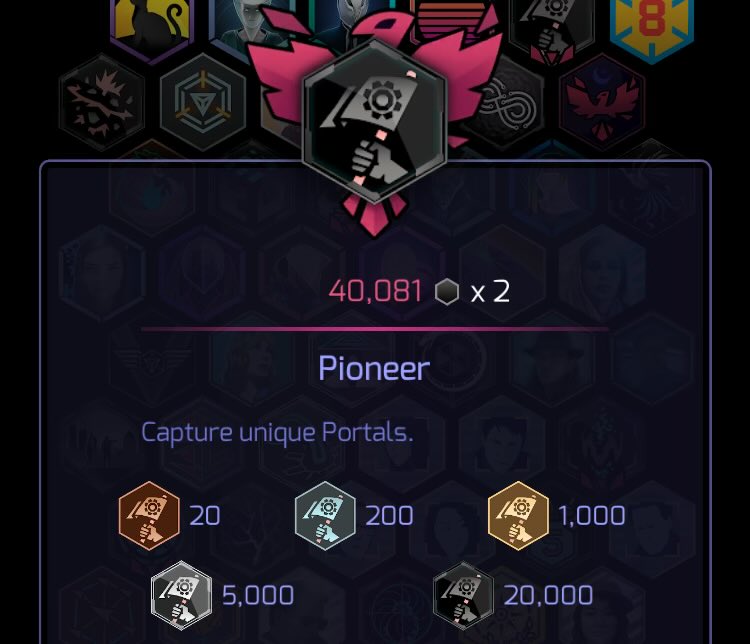Image resolution: width=750 pixels, height=644 pixels.
Task: Tap the 1,000 gold tier requirement
Action: tap(592, 516)
